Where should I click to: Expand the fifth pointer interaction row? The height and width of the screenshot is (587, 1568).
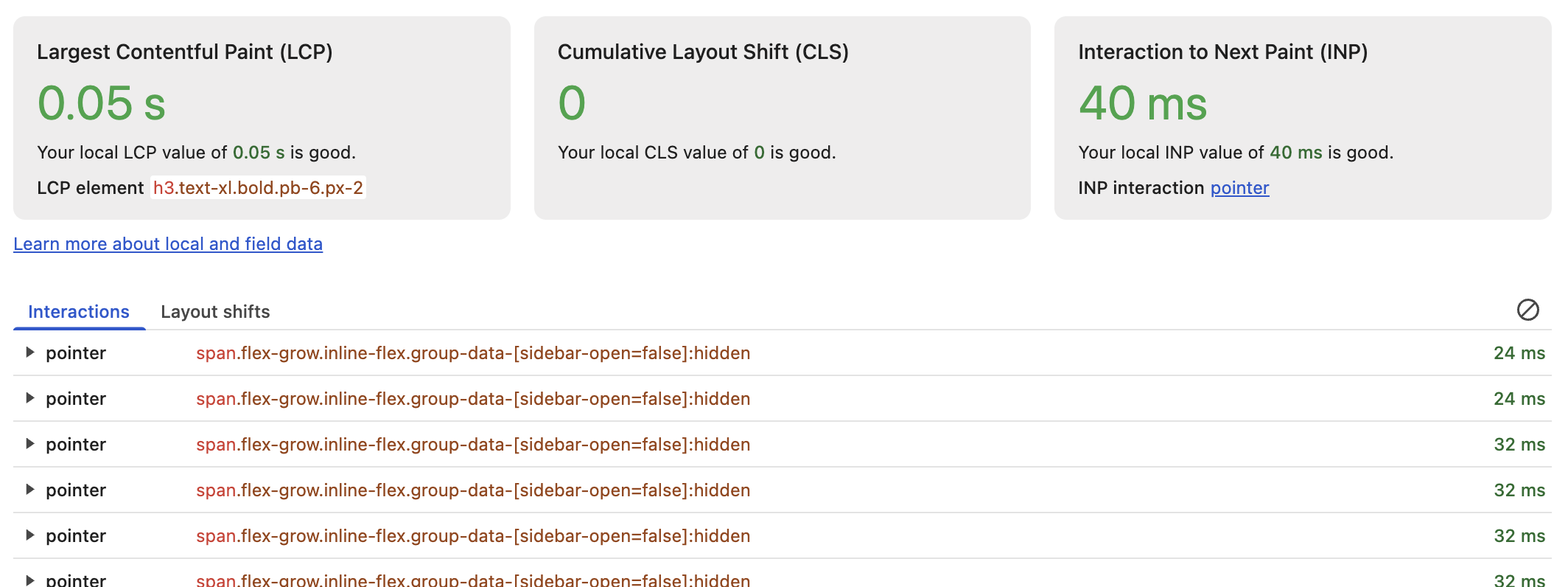click(29, 535)
